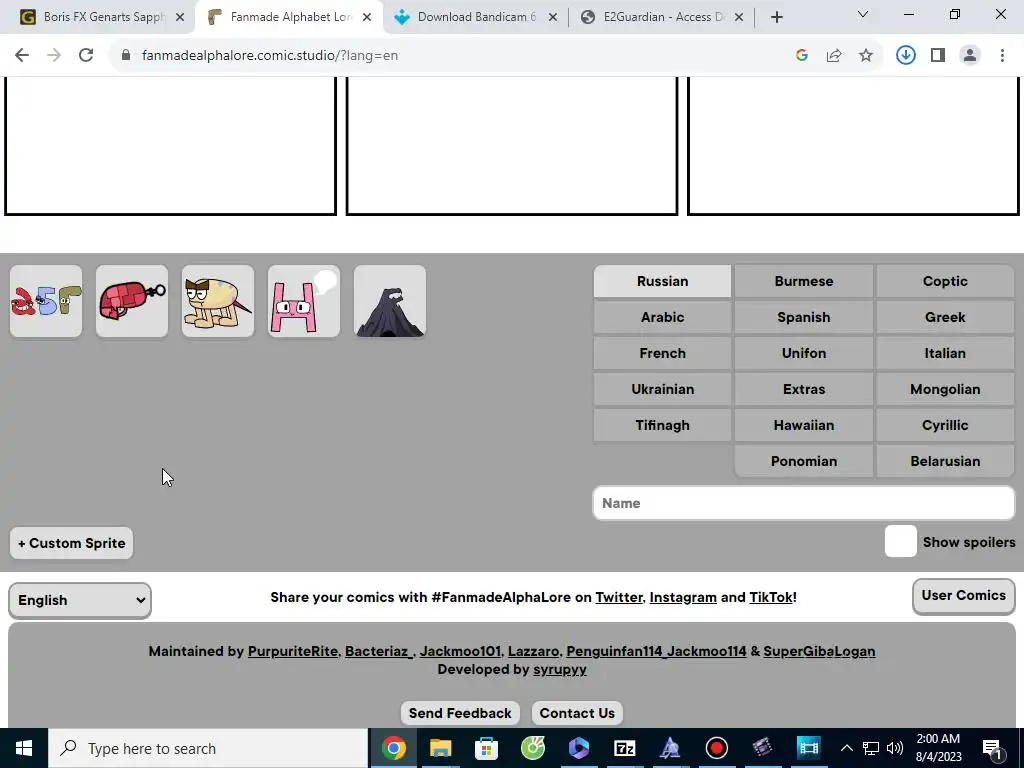Image resolution: width=1024 pixels, height=768 pixels.
Task: Enable the Show spoilers checkbox
Action: (x=901, y=541)
